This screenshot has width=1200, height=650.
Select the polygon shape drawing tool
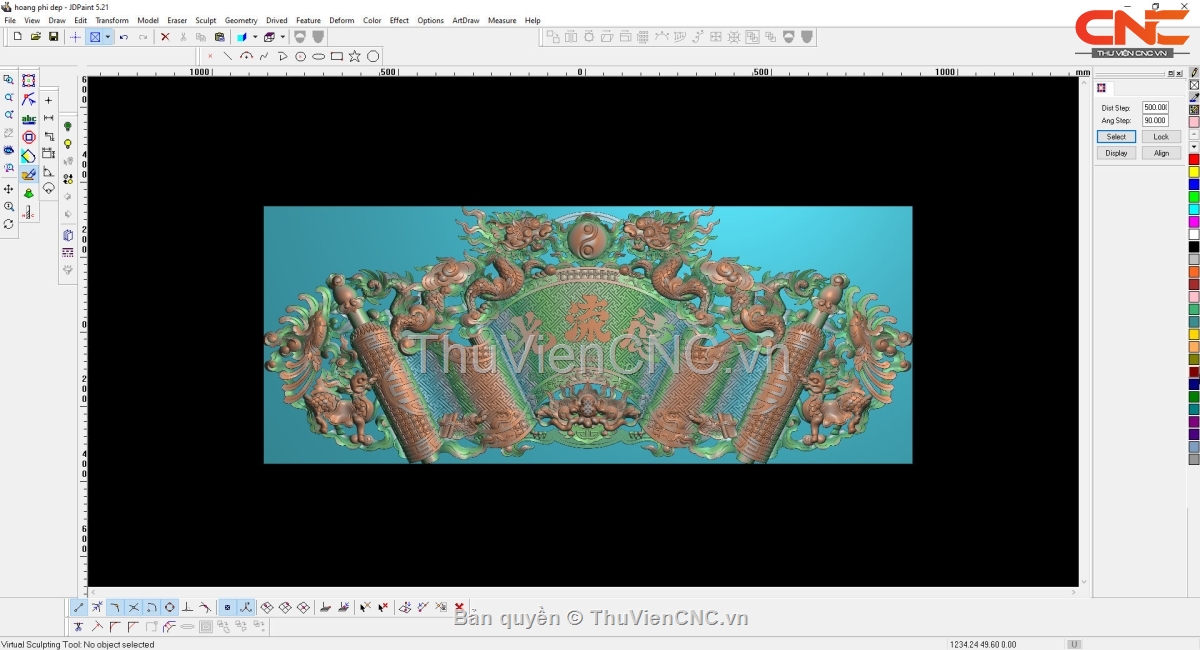373,56
